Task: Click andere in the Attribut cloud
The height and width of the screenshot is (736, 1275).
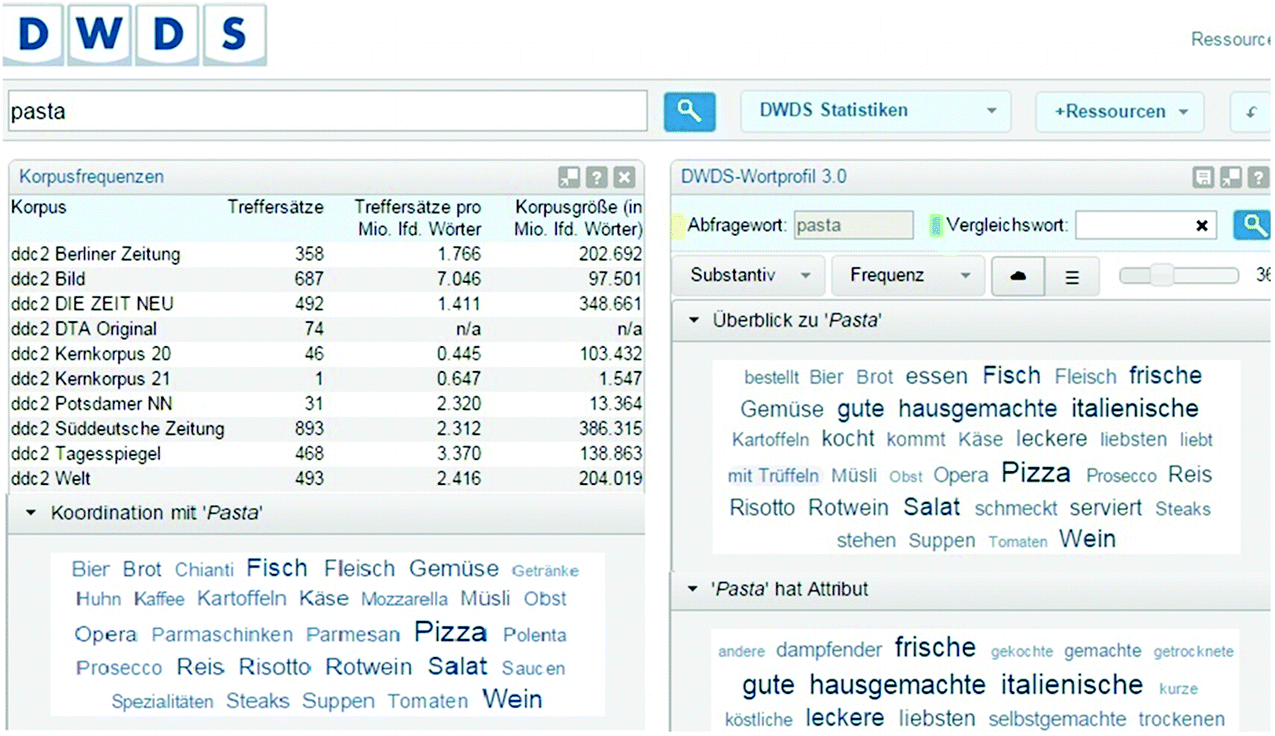Action: click(x=741, y=652)
